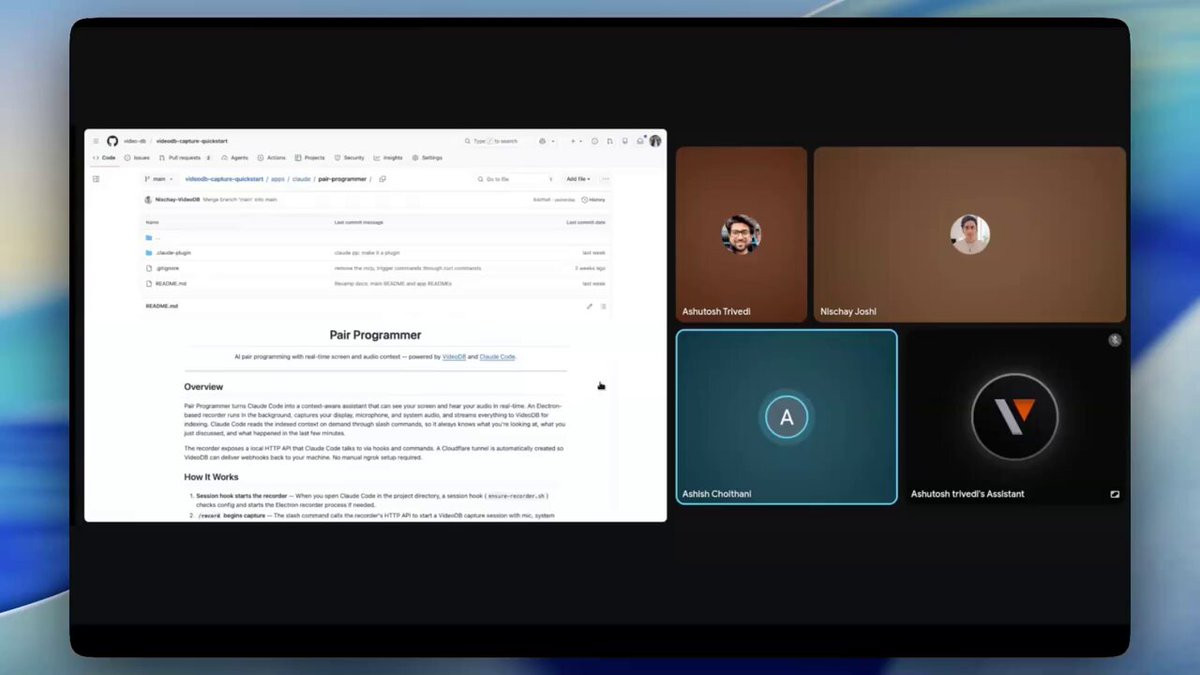This screenshot has height=675, width=1200.
Task: Click Ashutosh Trivedi's profile photo
Action: coord(741,235)
